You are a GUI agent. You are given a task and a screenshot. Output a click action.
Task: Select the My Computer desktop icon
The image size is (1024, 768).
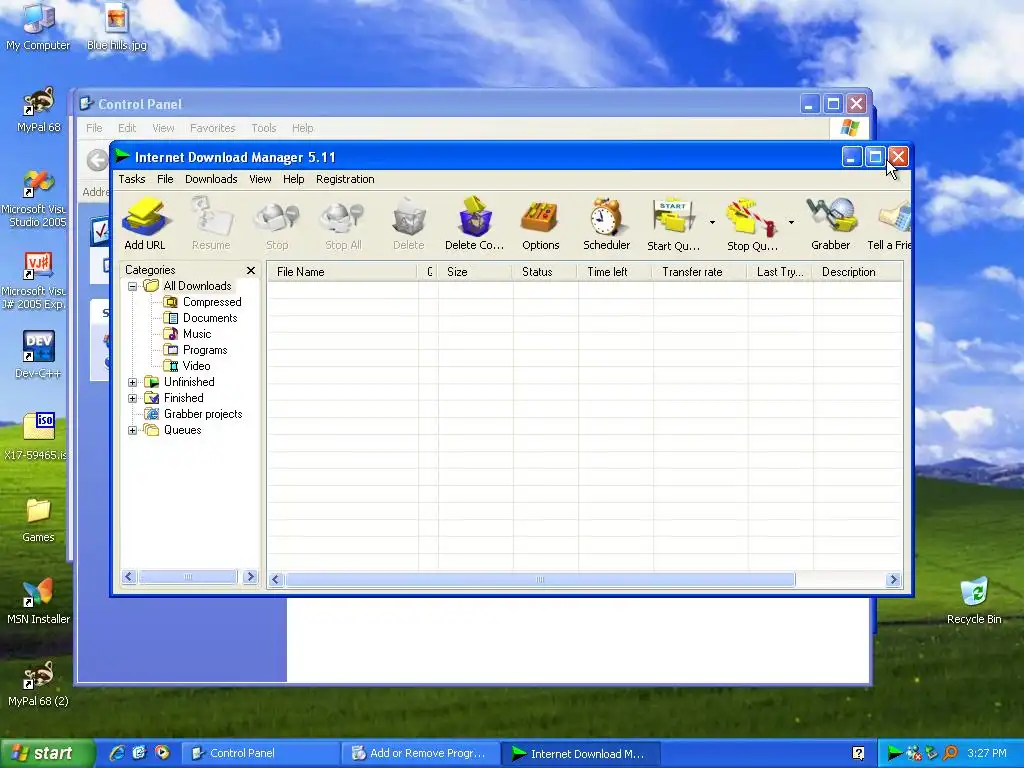pyautogui.click(x=39, y=27)
